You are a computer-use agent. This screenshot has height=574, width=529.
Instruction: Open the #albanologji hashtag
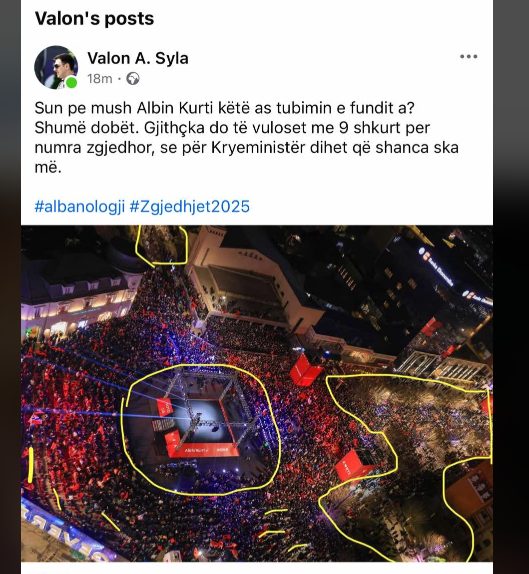pos(80,206)
